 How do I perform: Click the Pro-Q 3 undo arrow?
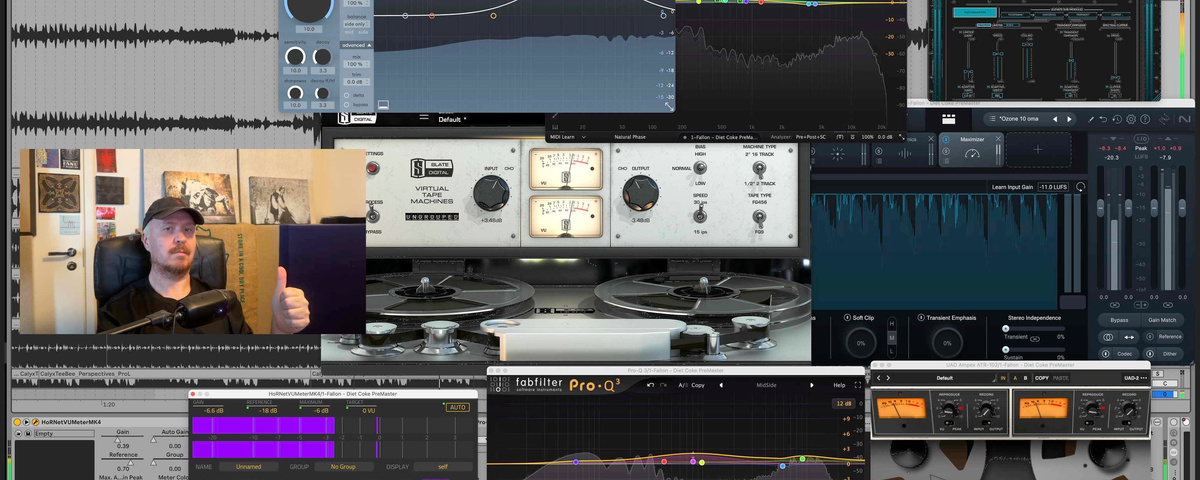pyautogui.click(x=651, y=385)
